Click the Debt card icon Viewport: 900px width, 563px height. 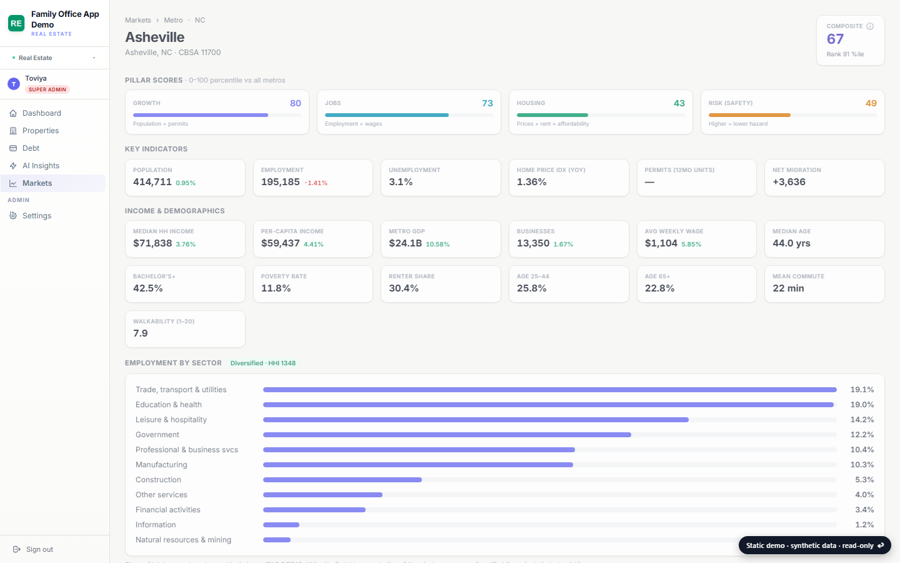[x=13, y=148]
